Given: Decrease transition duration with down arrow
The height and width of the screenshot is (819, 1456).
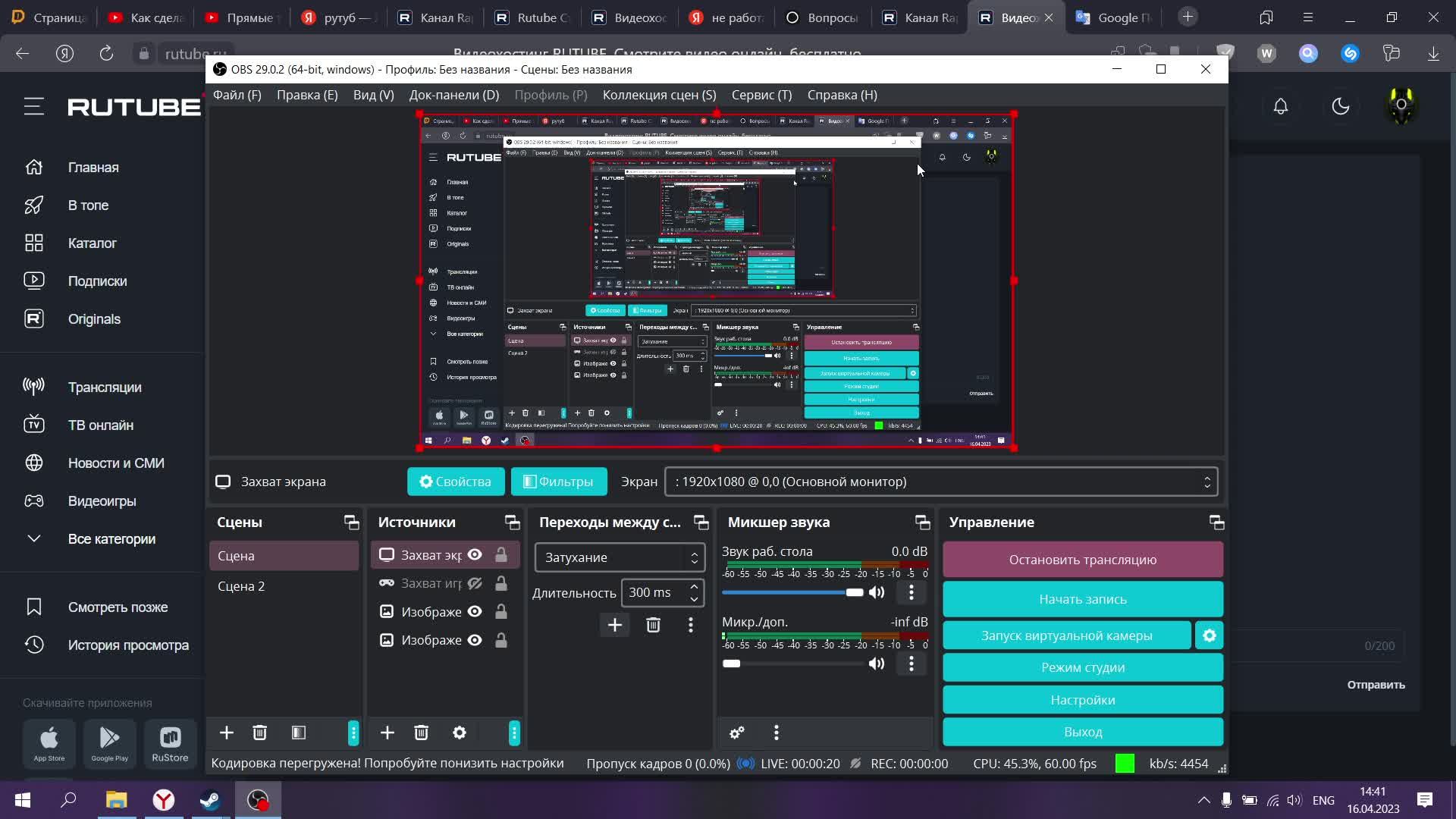Looking at the screenshot, I should (x=694, y=599).
